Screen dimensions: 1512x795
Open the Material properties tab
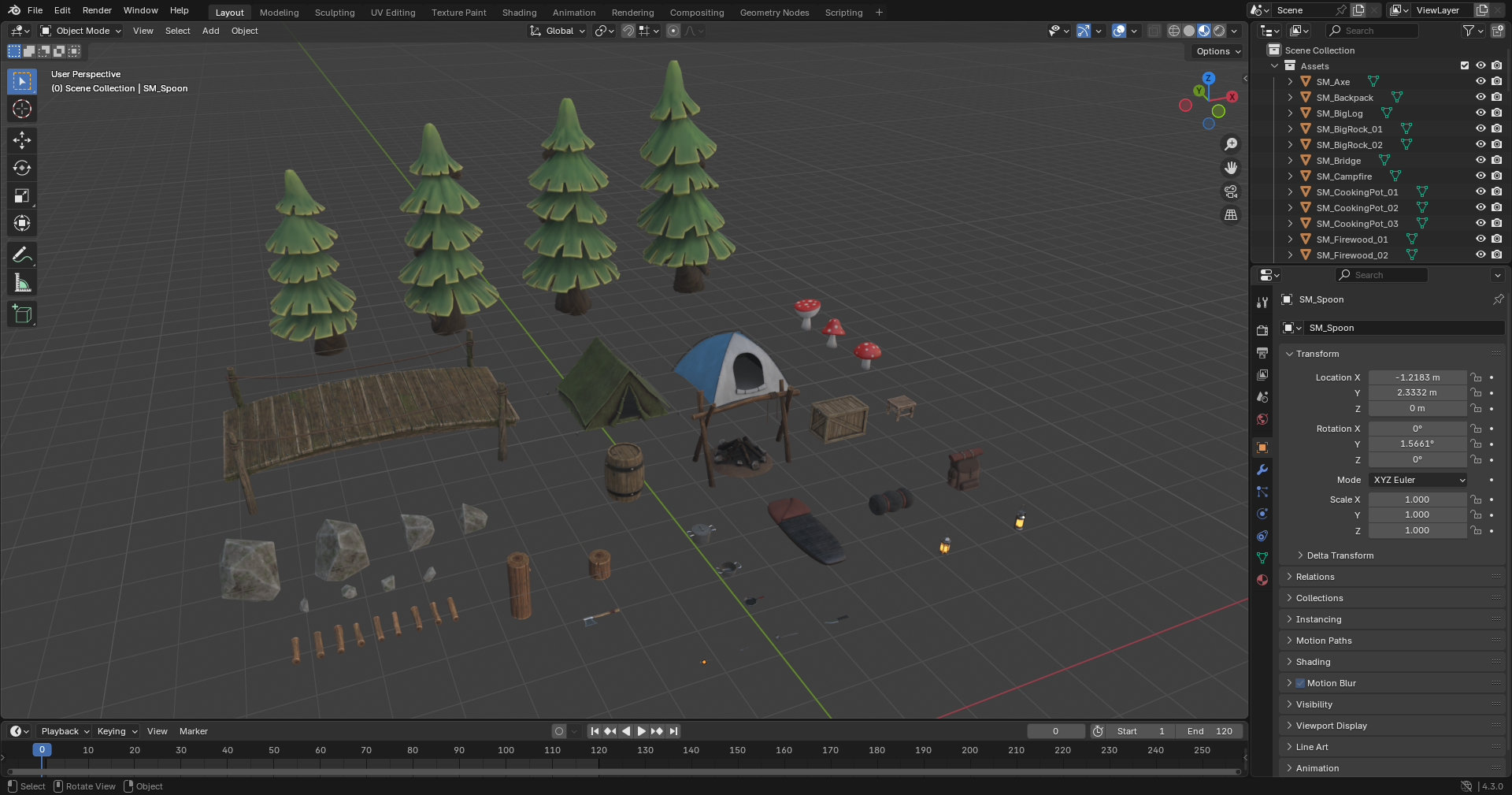click(1262, 580)
